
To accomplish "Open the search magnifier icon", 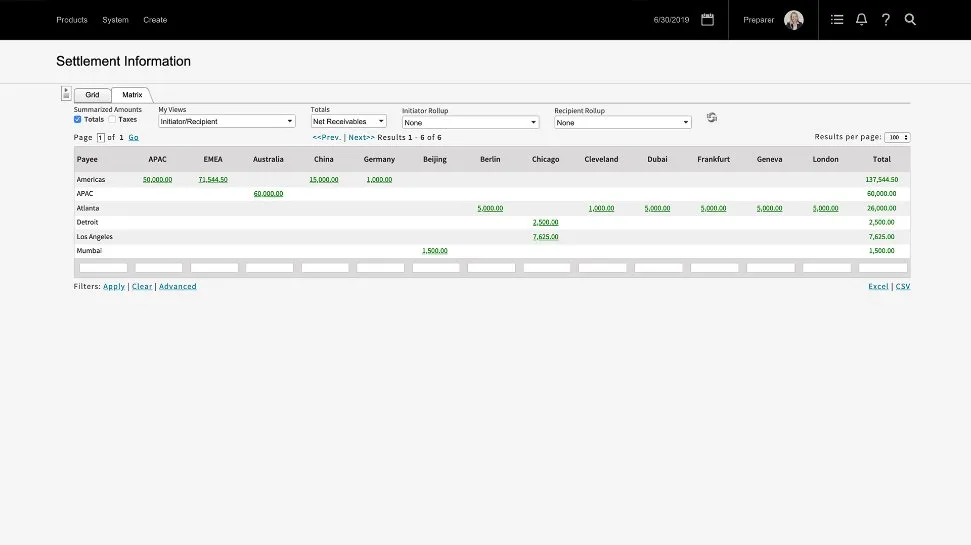I will 910,20.
